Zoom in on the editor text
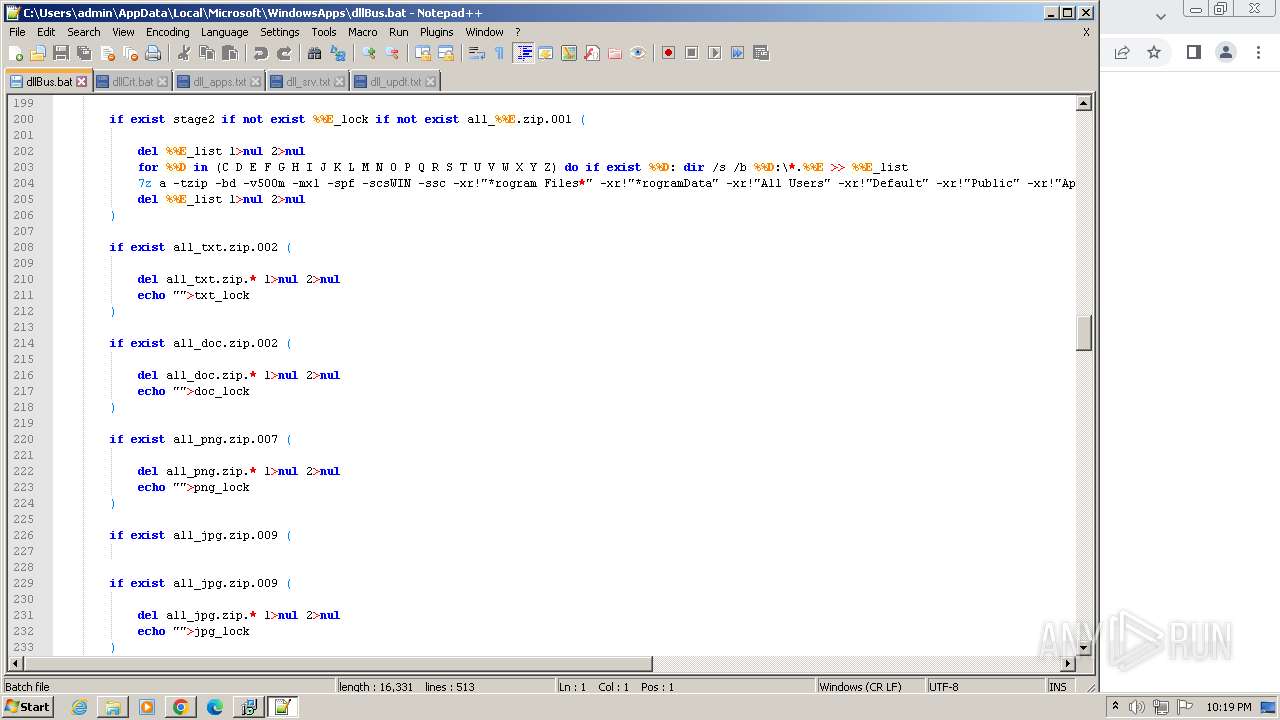This screenshot has height=720, width=1280. coord(369,53)
